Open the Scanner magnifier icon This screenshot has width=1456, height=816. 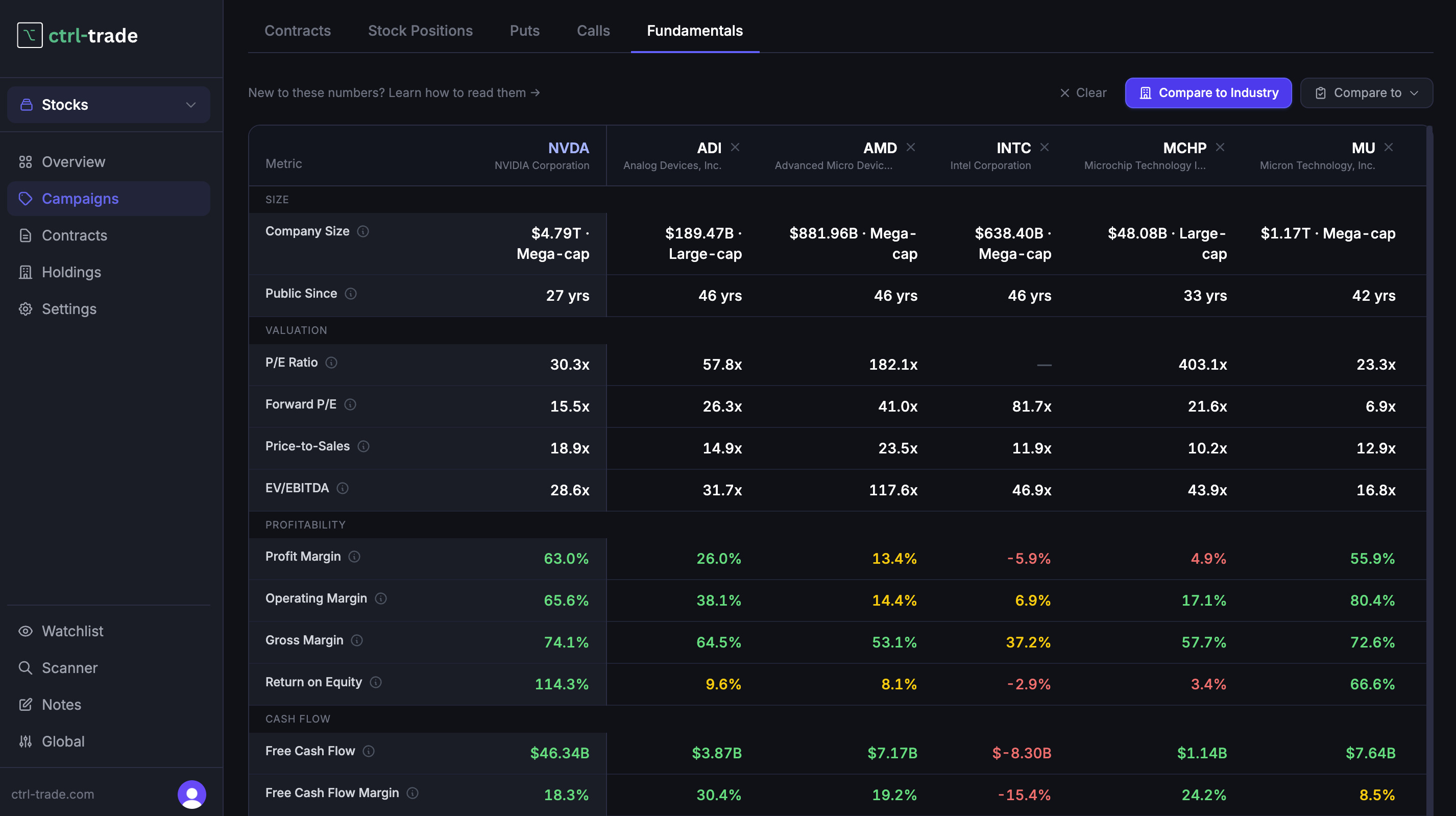coord(26,668)
